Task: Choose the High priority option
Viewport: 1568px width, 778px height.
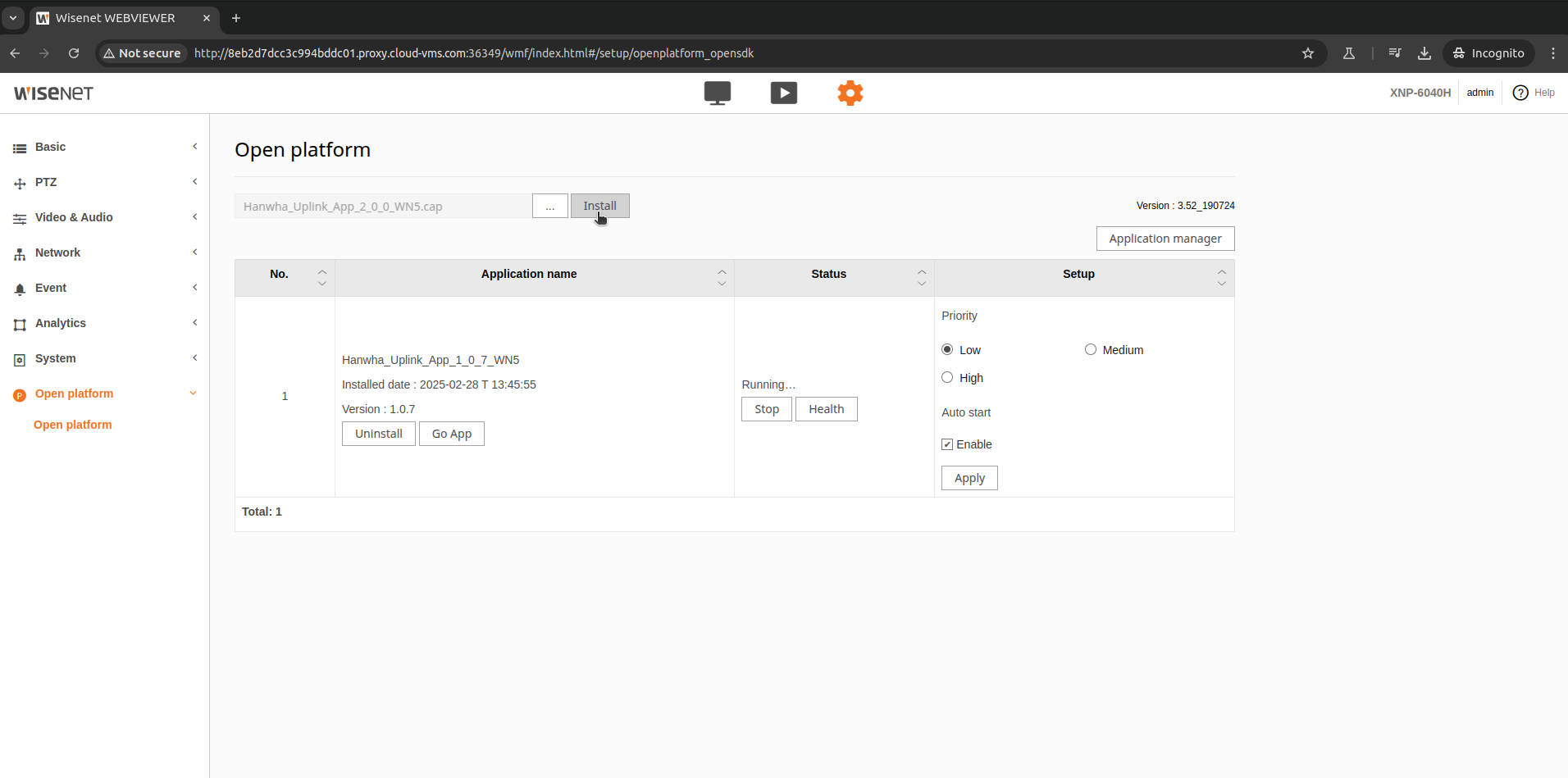Action: [x=947, y=377]
